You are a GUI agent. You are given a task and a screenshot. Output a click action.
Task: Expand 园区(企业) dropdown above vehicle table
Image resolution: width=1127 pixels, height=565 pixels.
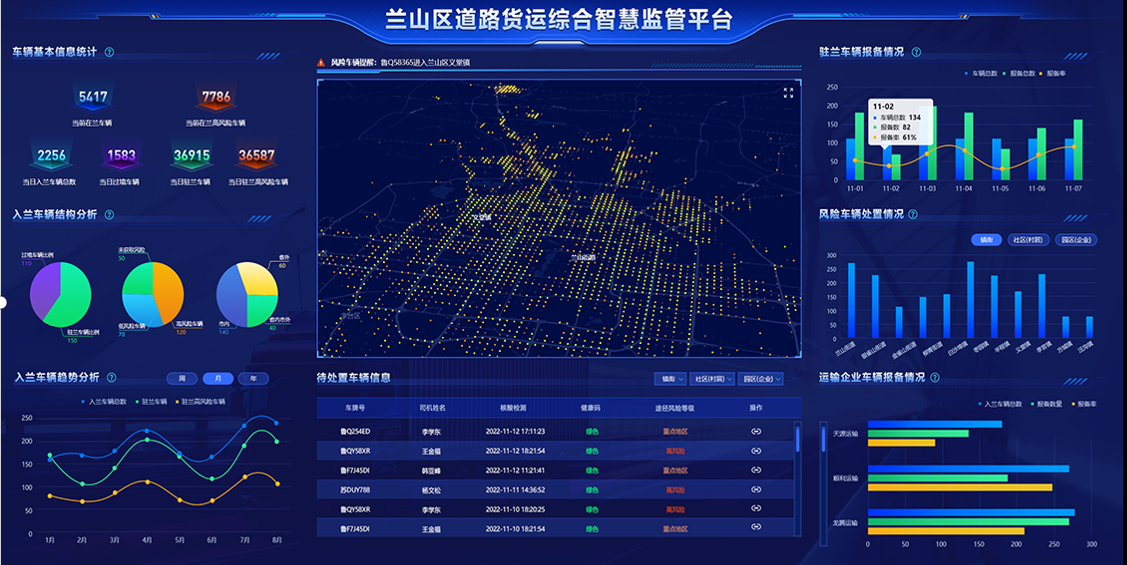pos(761,379)
